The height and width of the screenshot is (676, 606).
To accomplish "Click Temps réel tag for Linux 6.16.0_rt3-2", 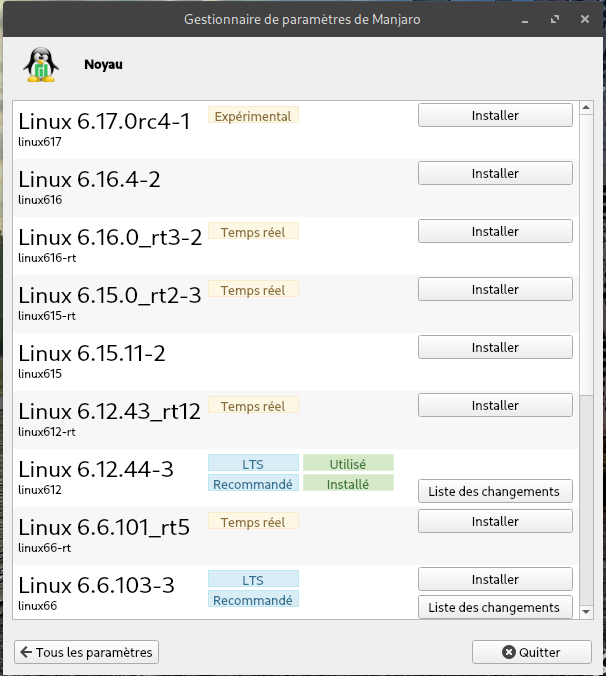I will [x=253, y=232].
